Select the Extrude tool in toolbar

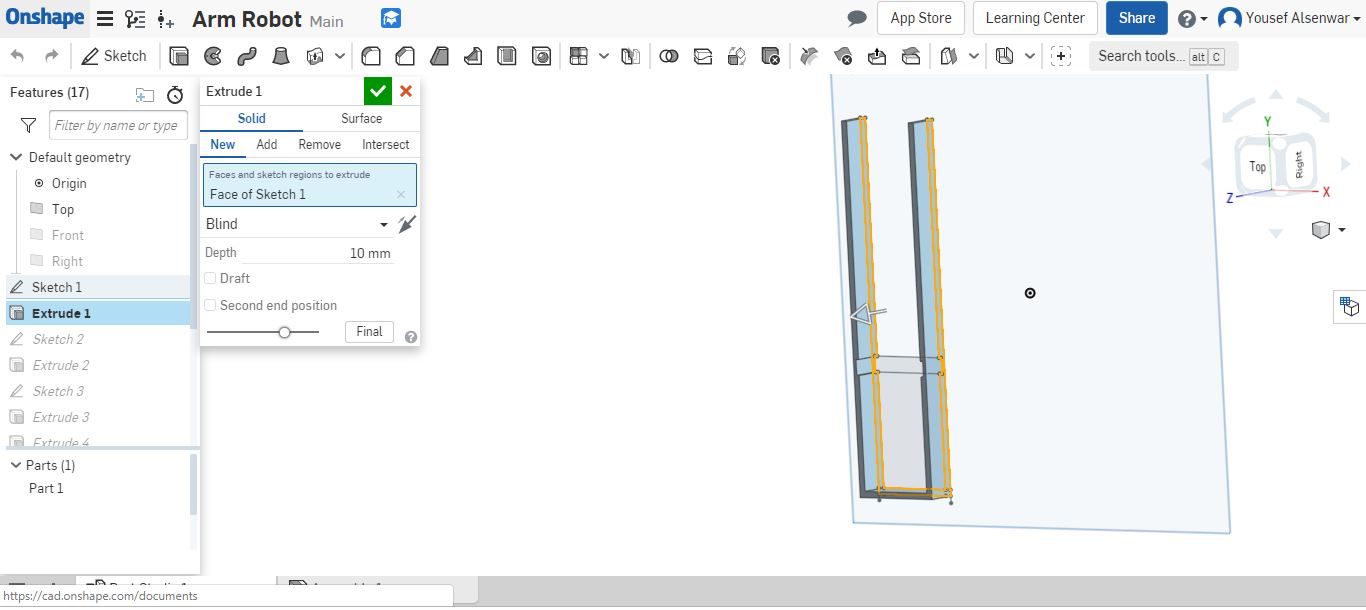point(179,56)
